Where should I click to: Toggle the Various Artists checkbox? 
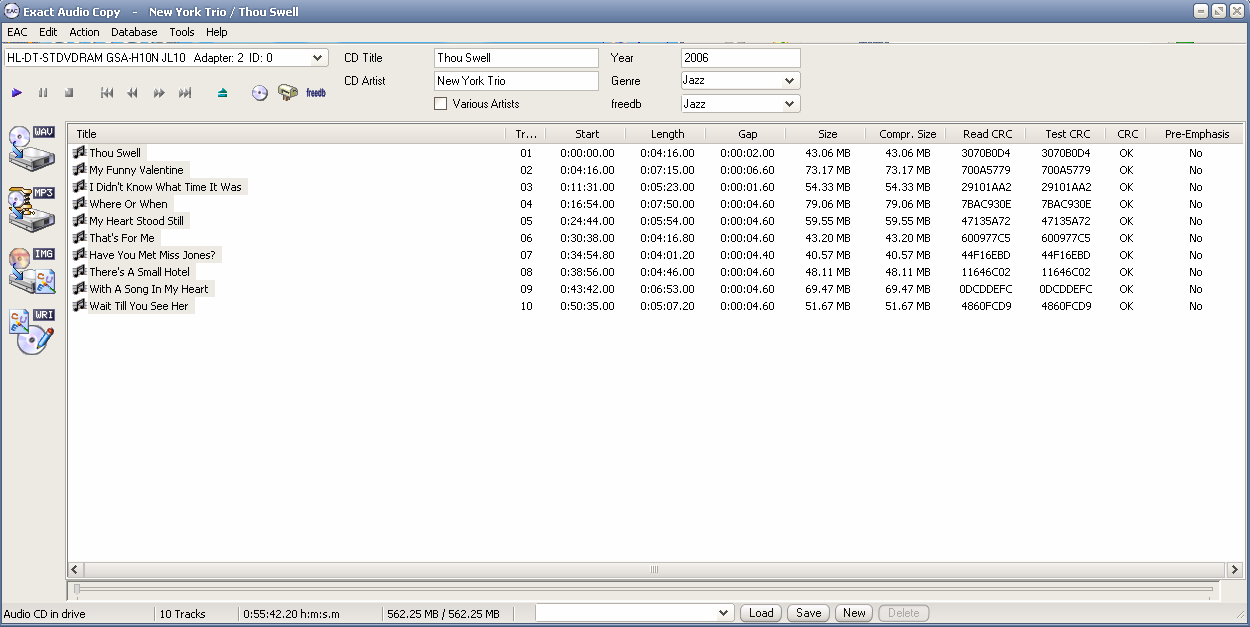point(441,104)
